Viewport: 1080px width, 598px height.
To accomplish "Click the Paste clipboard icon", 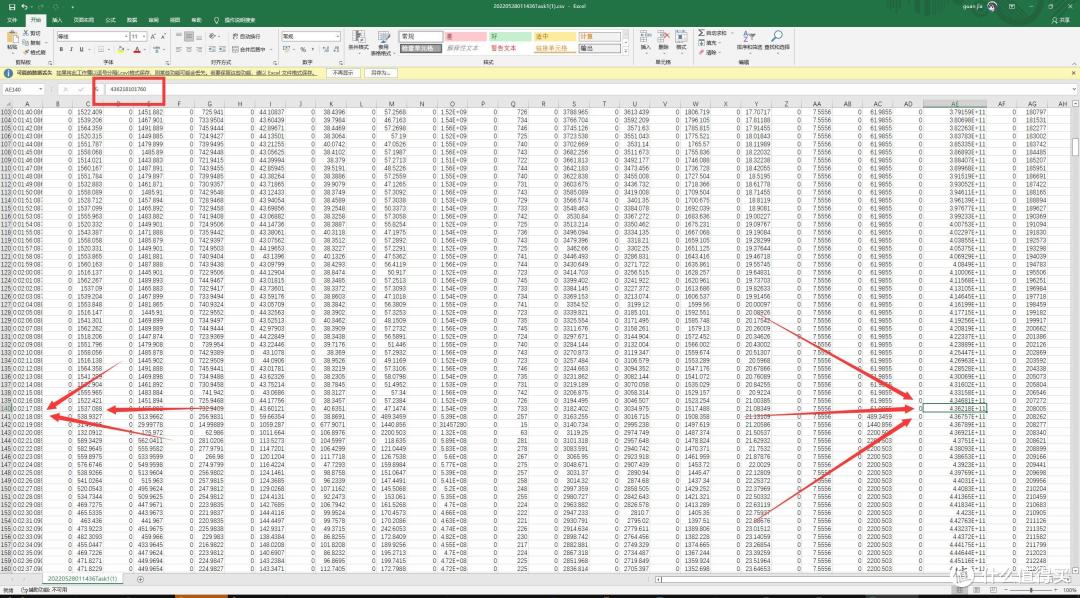I will coord(12,38).
